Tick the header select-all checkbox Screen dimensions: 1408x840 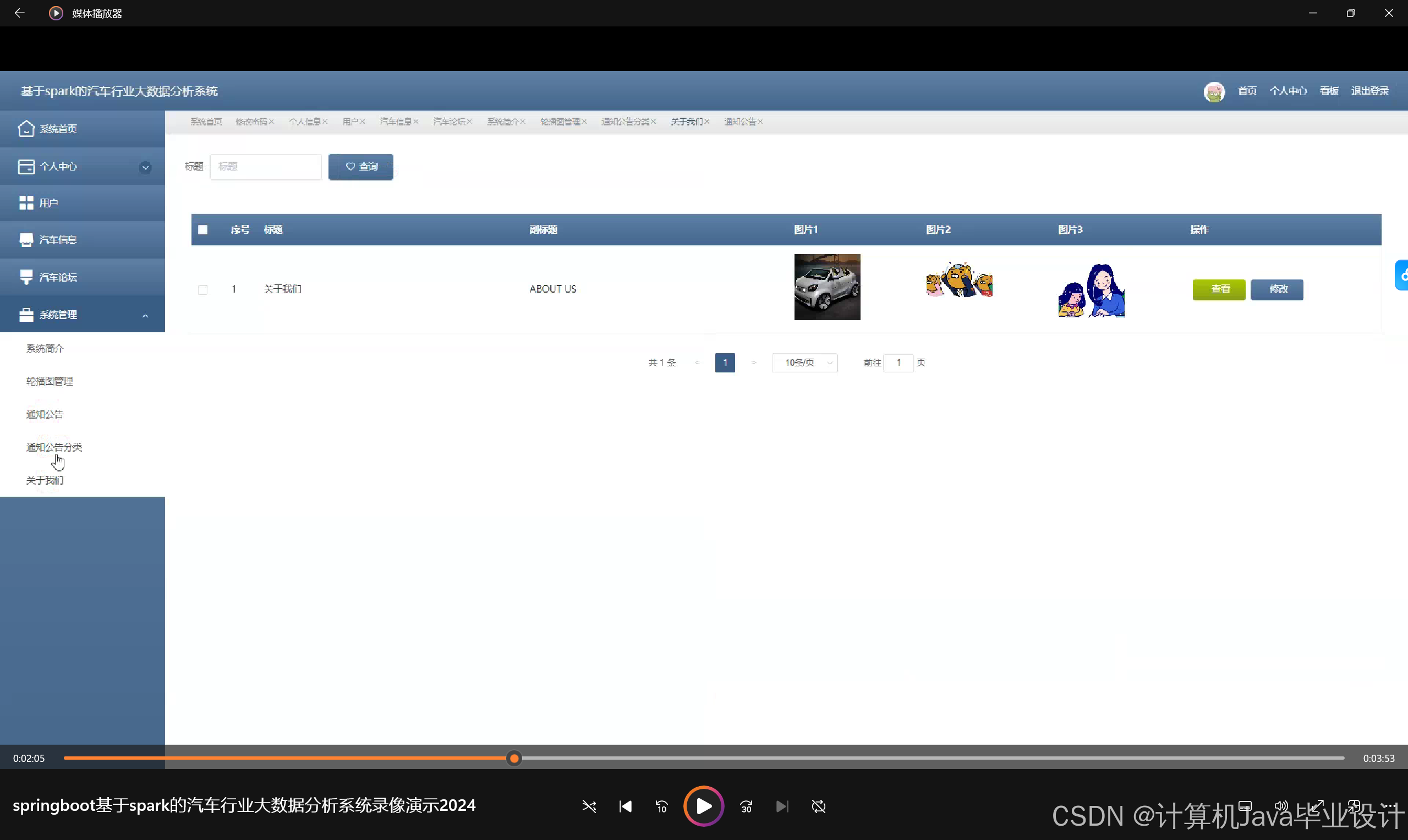[202, 229]
